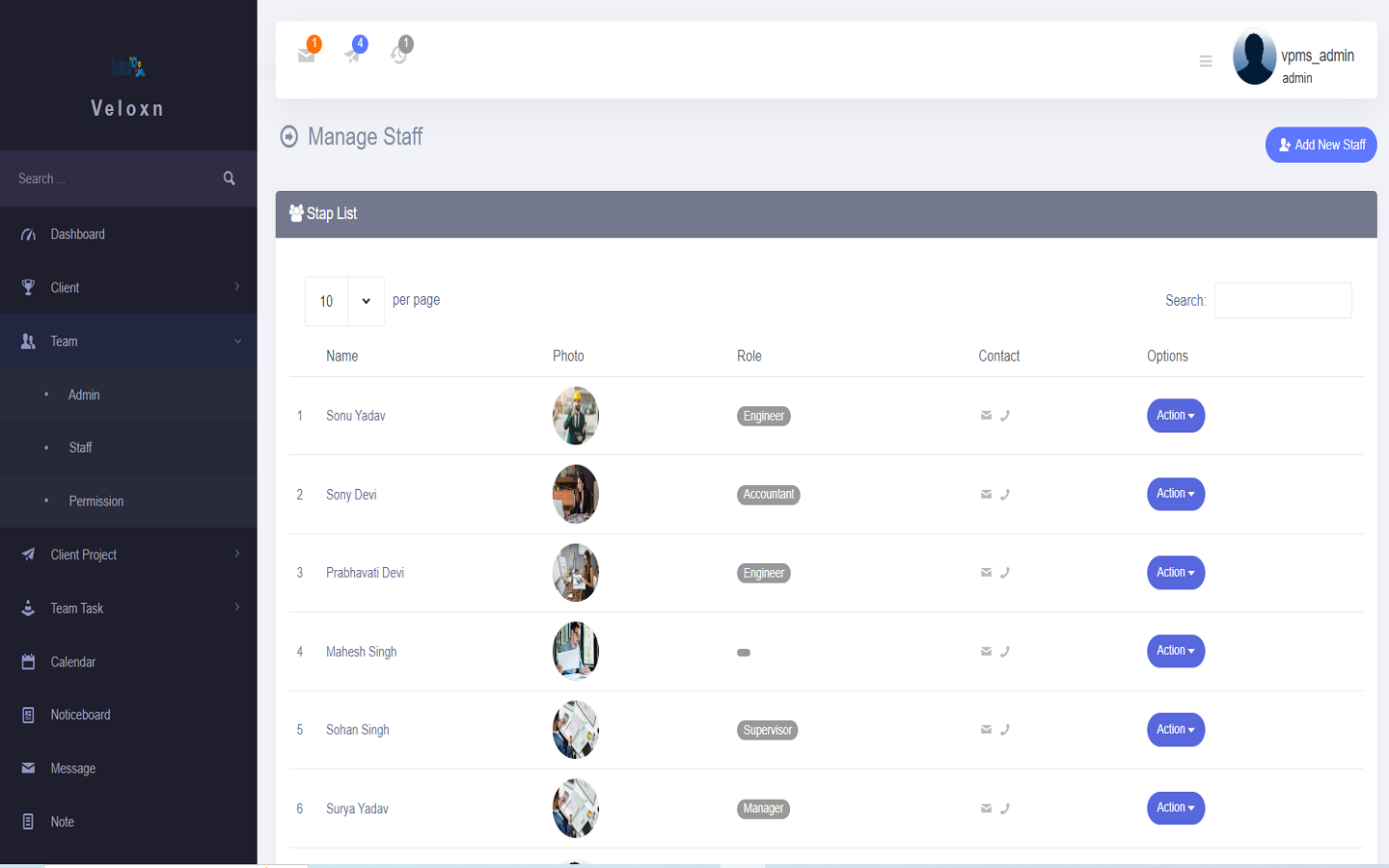Click the Add New Staff button
Viewport: 1389px width, 868px height.
(x=1321, y=144)
